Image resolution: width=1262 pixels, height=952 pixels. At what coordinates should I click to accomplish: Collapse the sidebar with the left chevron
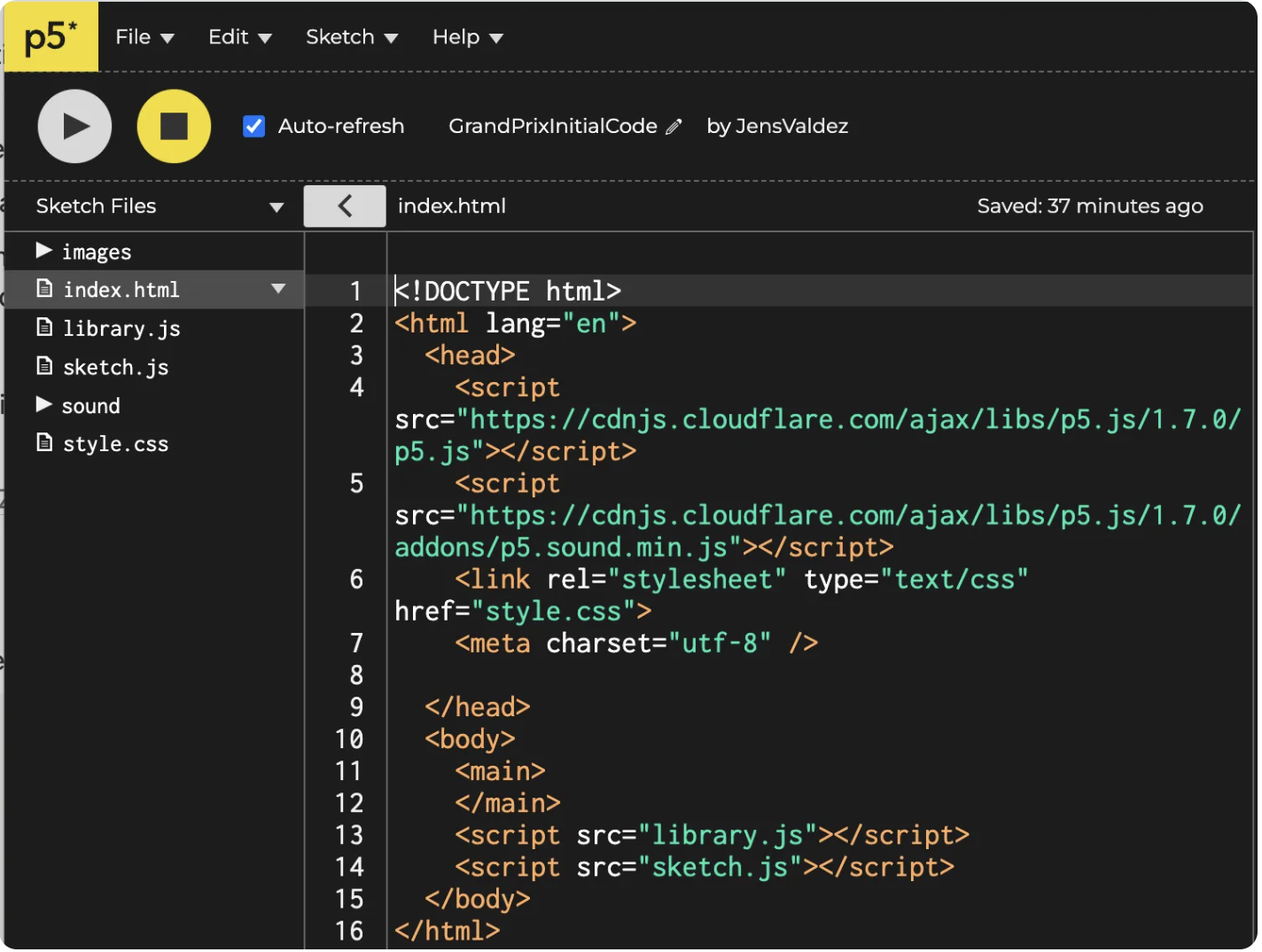[x=344, y=205]
